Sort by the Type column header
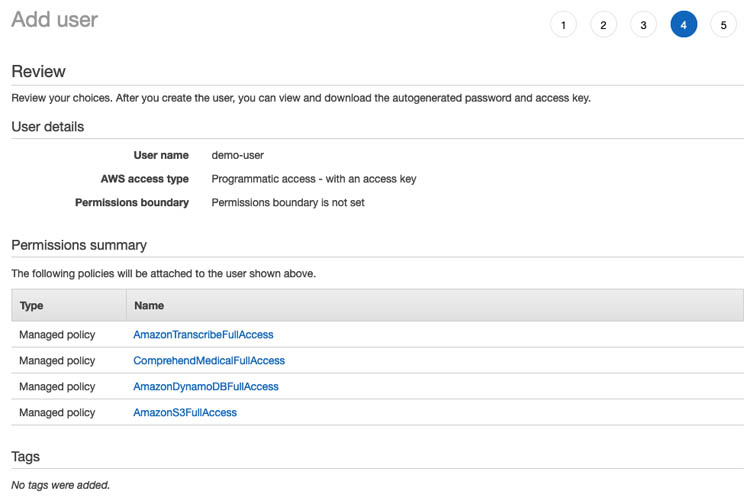Screen dimensions: 750x501 pyautogui.click(x=69, y=305)
